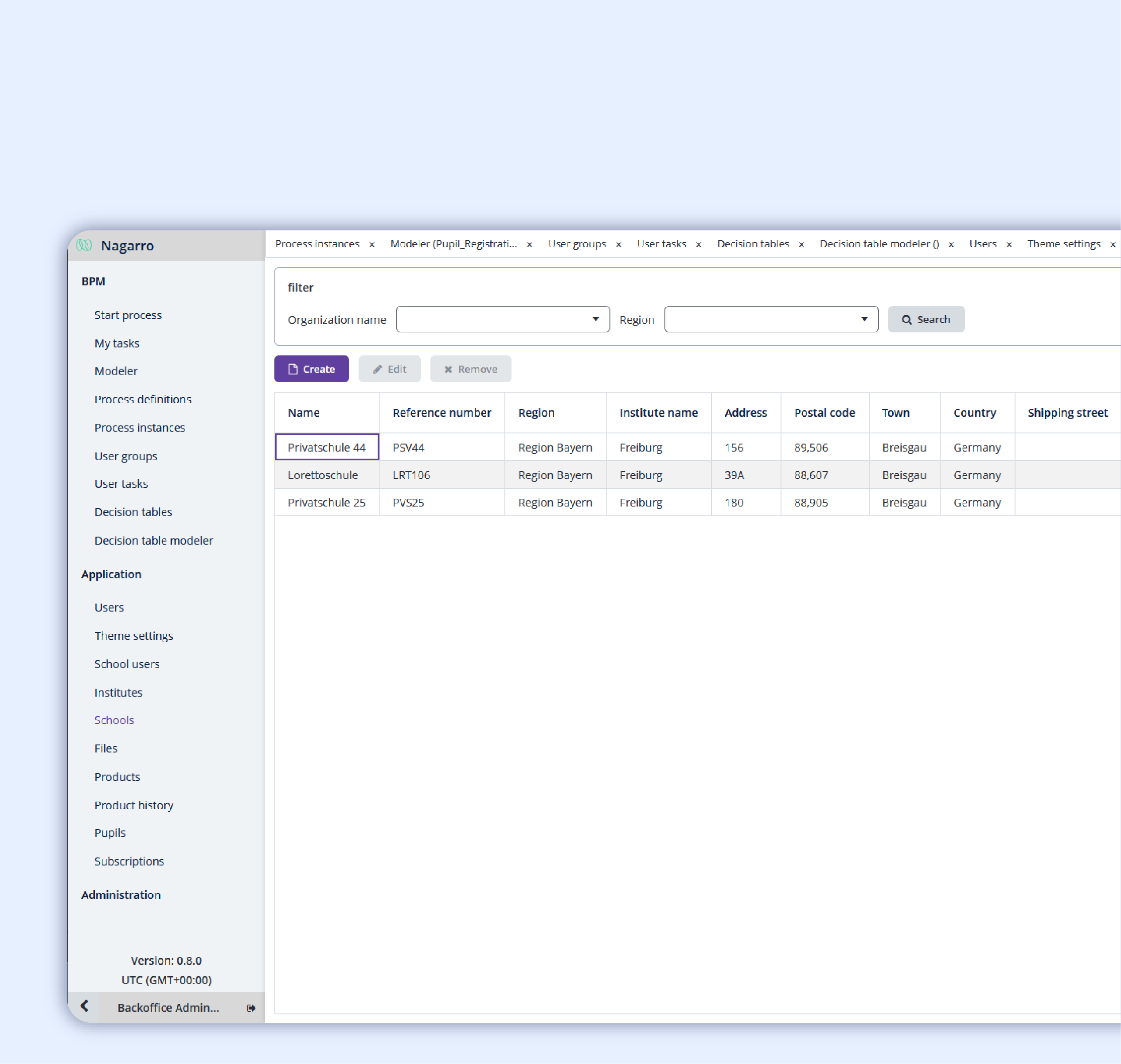1121x1064 pixels.
Task: Select the Privatschule 44 row
Action: pyautogui.click(x=326, y=446)
